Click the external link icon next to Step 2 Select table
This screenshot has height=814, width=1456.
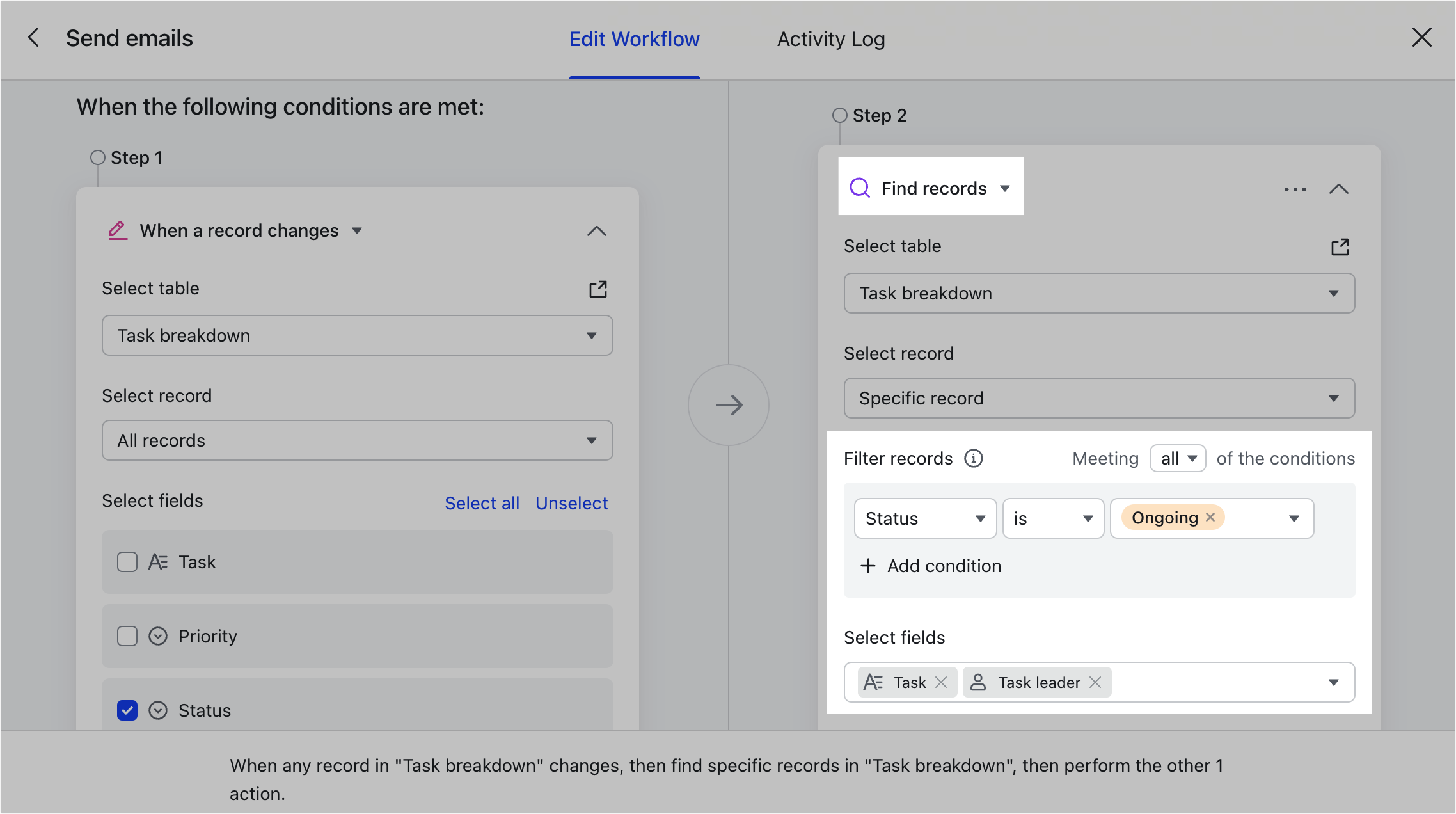click(x=1341, y=246)
